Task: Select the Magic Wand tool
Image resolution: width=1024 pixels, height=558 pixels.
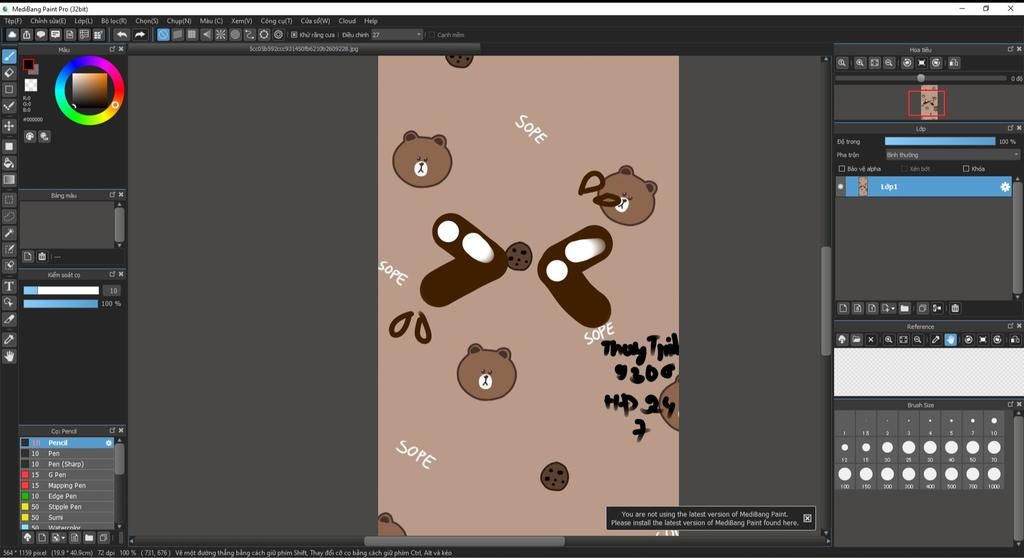Action: [9, 233]
